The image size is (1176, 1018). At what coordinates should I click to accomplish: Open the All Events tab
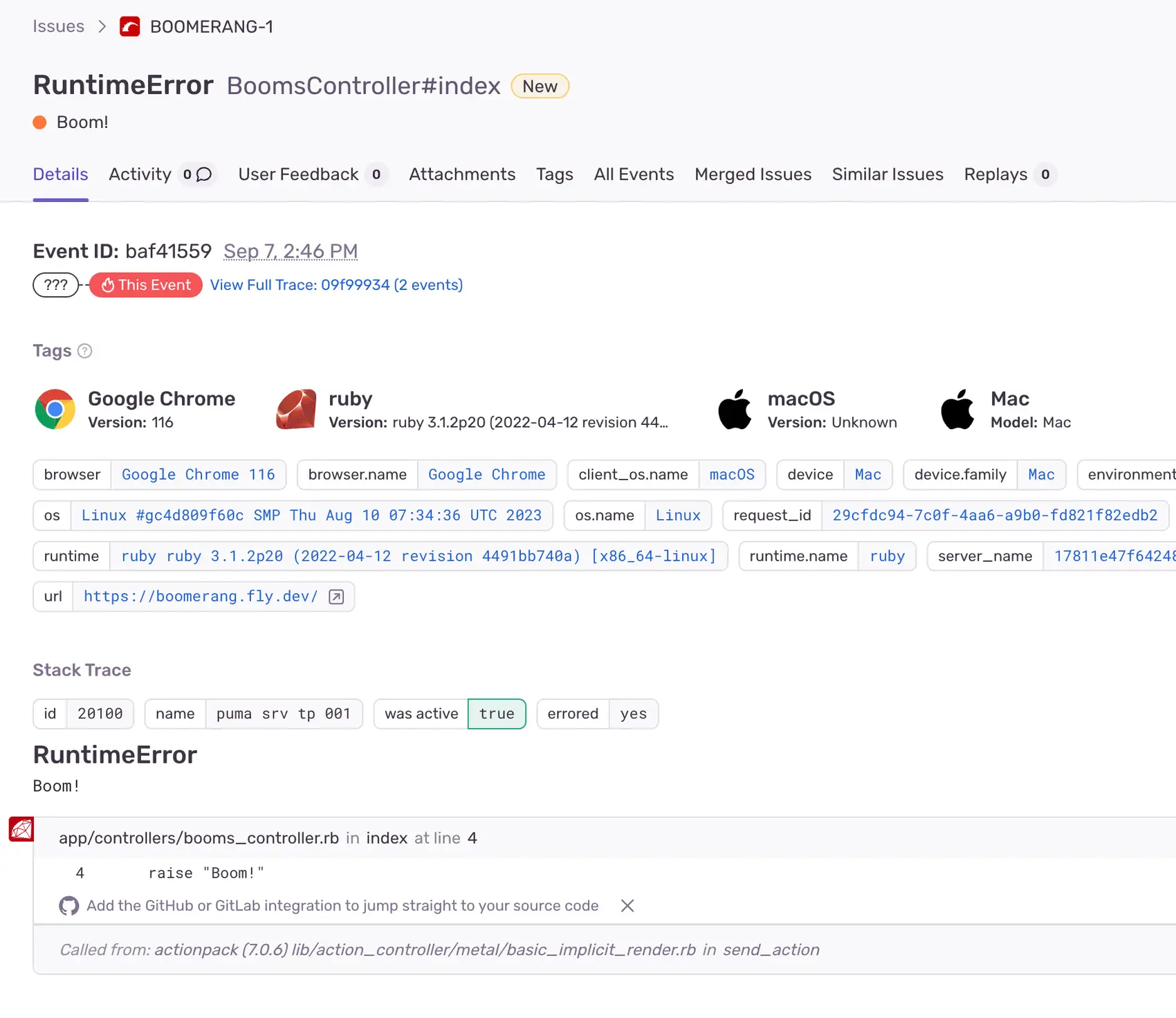[634, 174]
